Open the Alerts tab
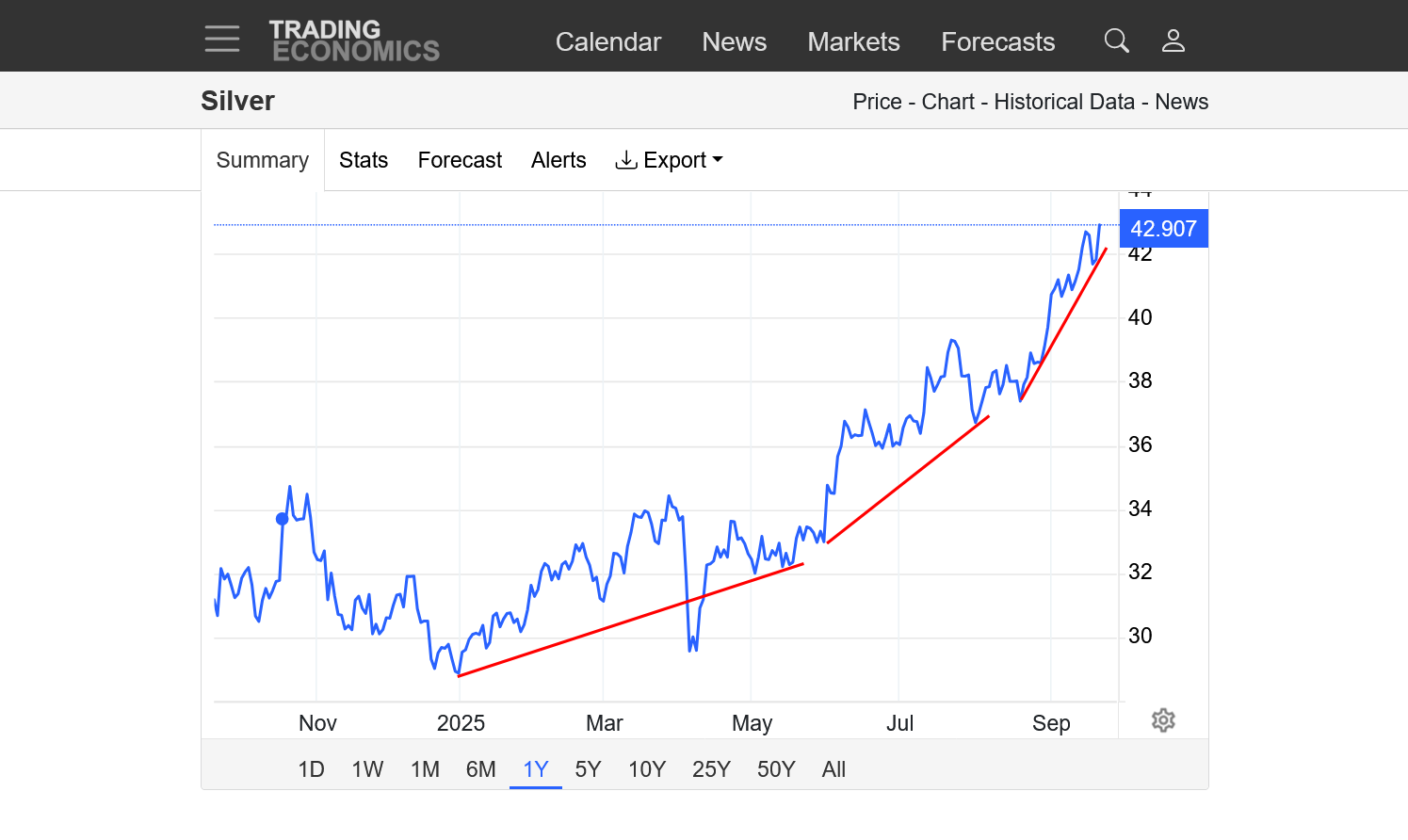 tap(558, 160)
